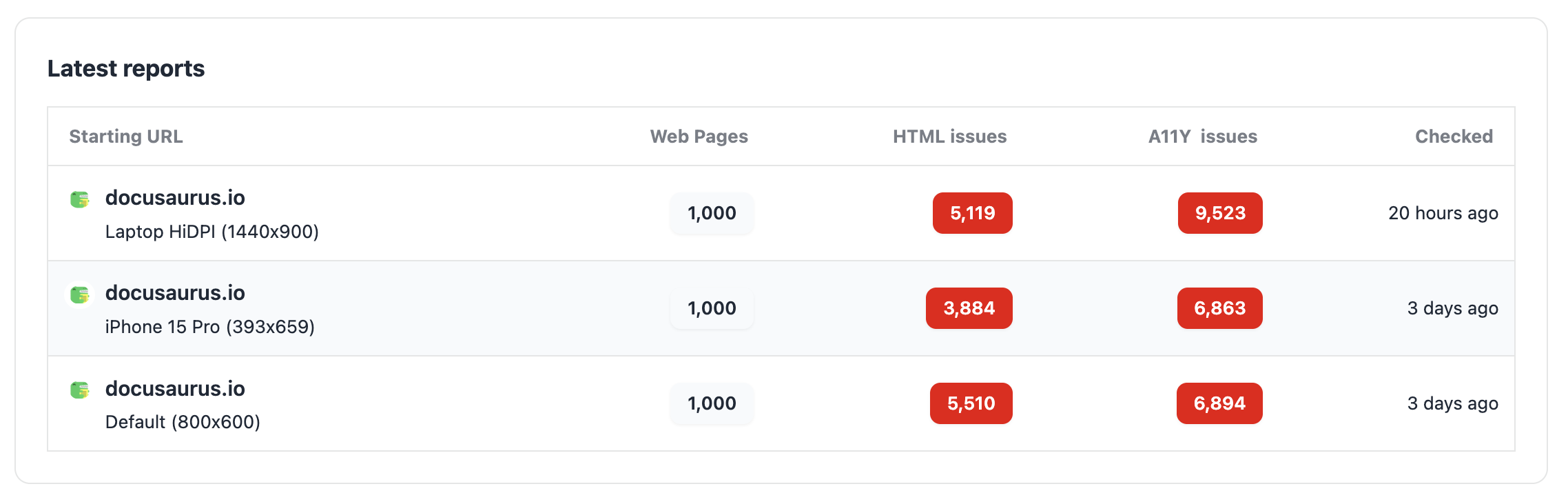Click the 6,894 A11Y issues badge

tap(1219, 403)
